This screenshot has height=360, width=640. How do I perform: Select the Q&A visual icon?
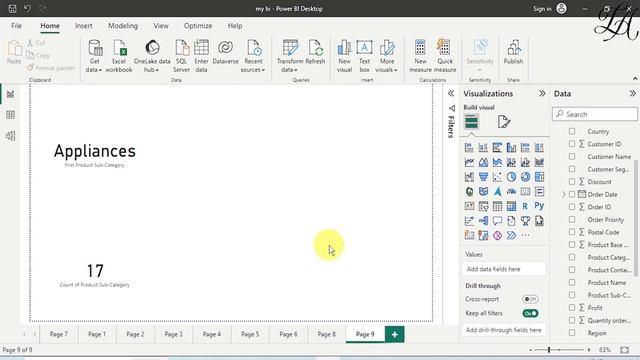tap(497, 221)
